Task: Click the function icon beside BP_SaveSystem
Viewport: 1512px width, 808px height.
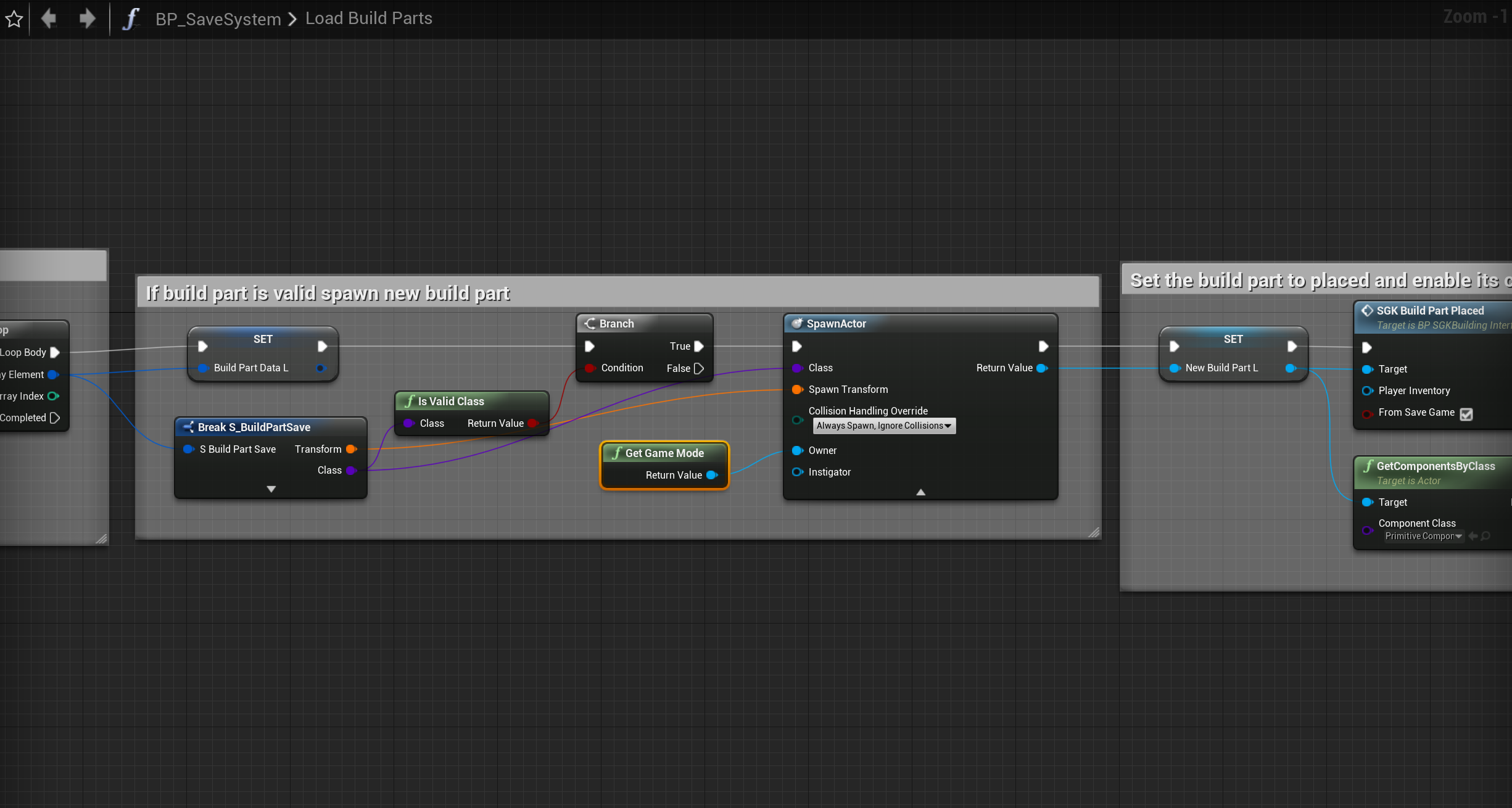Action: (130, 19)
